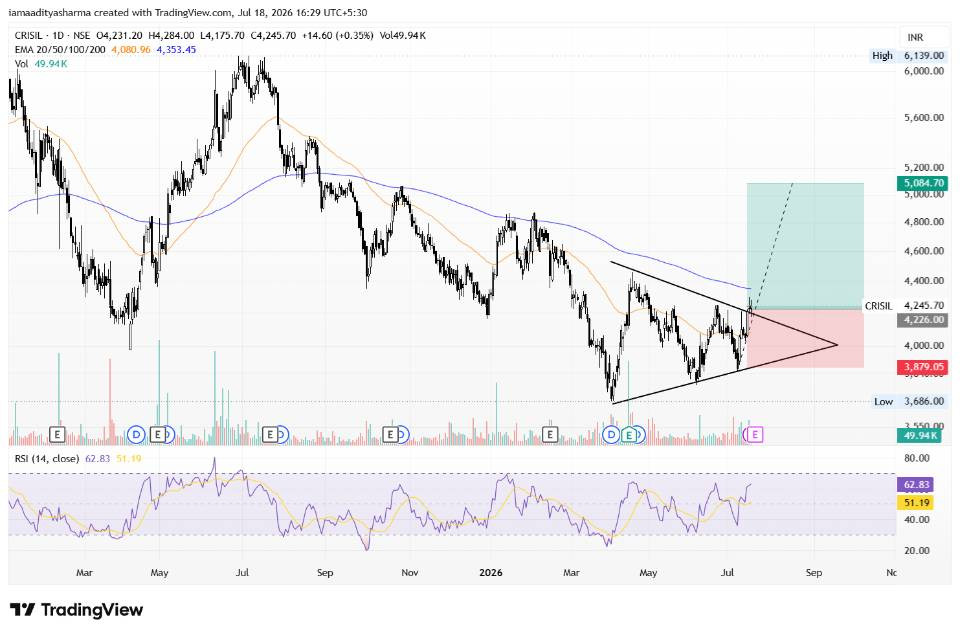Click the 3,879.05 stop price label
The image size is (960, 635).
point(923,367)
